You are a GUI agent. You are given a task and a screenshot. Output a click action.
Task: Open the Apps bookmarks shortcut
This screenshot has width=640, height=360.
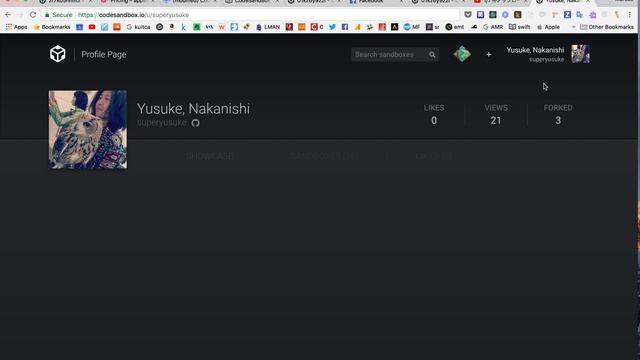(x=16, y=27)
